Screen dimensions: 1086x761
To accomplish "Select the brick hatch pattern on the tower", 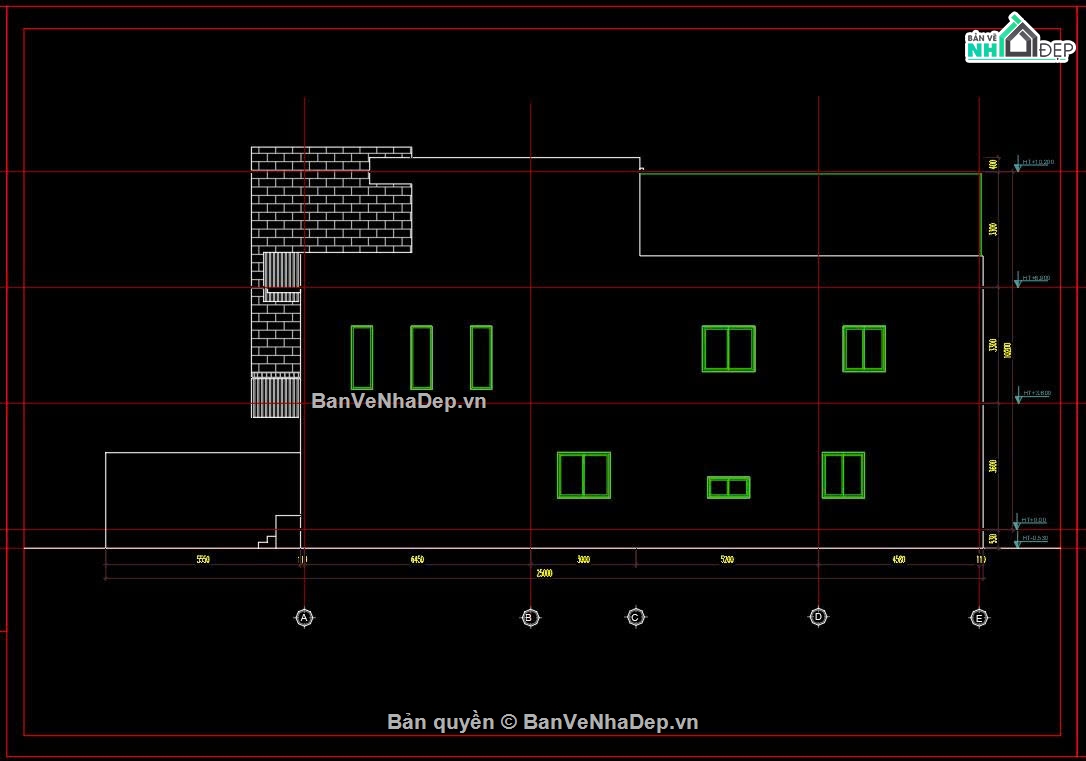I will pyautogui.click(x=331, y=199).
